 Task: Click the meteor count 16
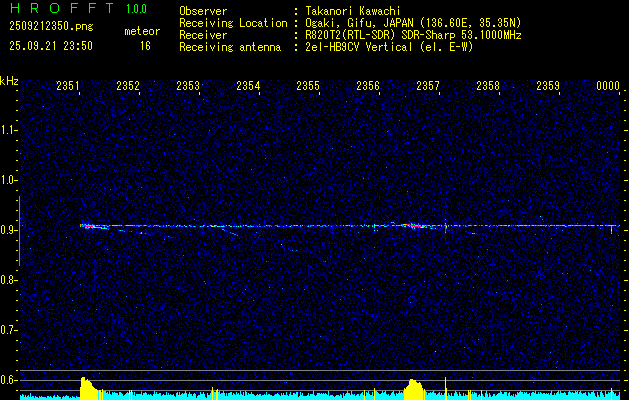pyautogui.click(x=145, y=46)
